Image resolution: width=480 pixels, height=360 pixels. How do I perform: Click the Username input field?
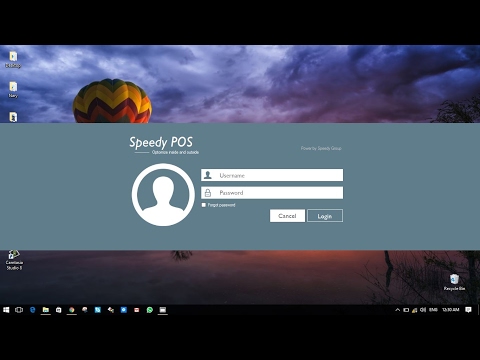(x=272, y=175)
